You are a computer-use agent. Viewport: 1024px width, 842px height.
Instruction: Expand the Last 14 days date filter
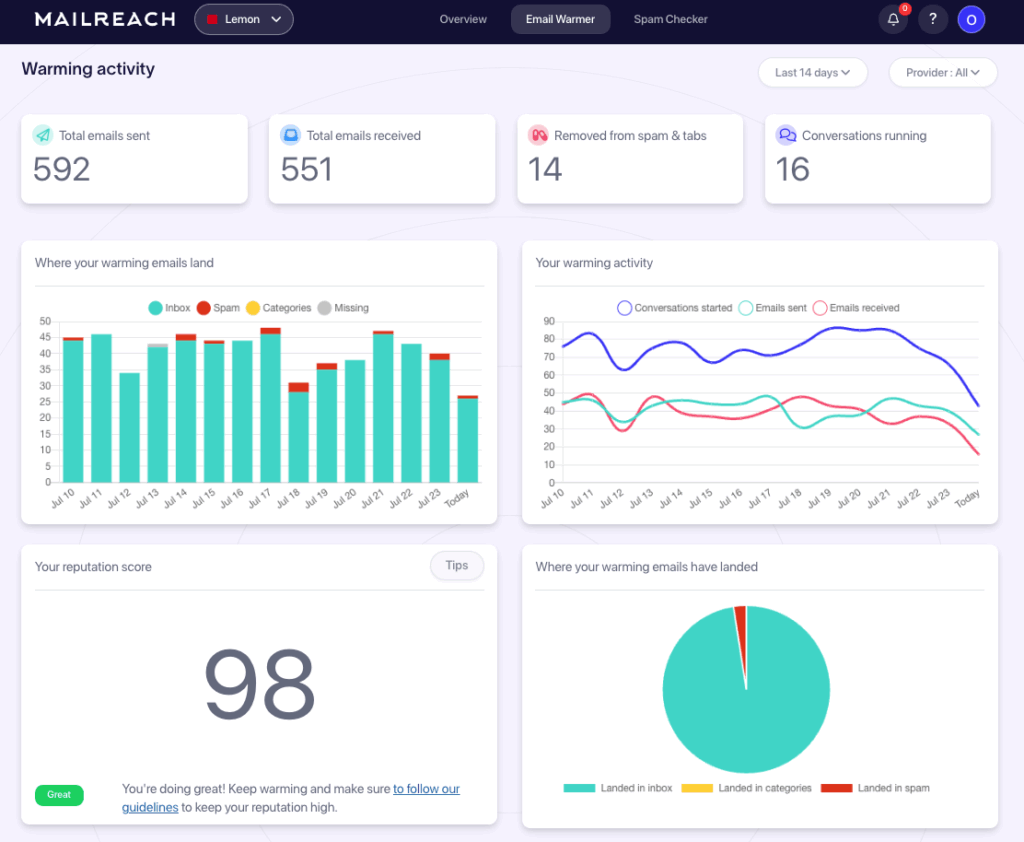point(813,72)
